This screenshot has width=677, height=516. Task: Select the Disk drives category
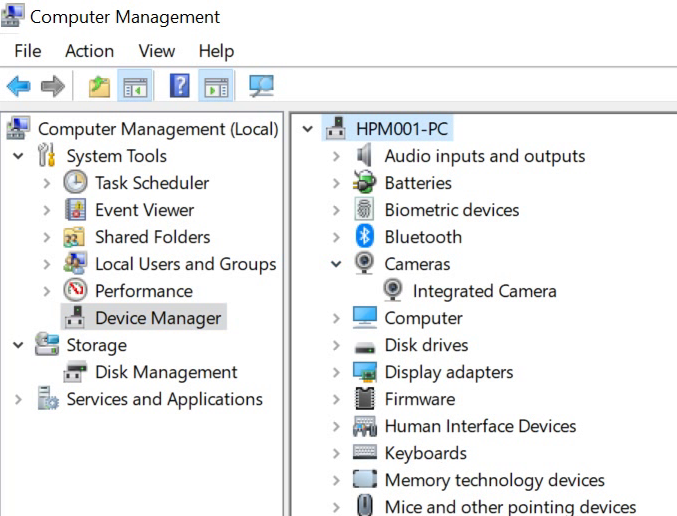tap(426, 345)
